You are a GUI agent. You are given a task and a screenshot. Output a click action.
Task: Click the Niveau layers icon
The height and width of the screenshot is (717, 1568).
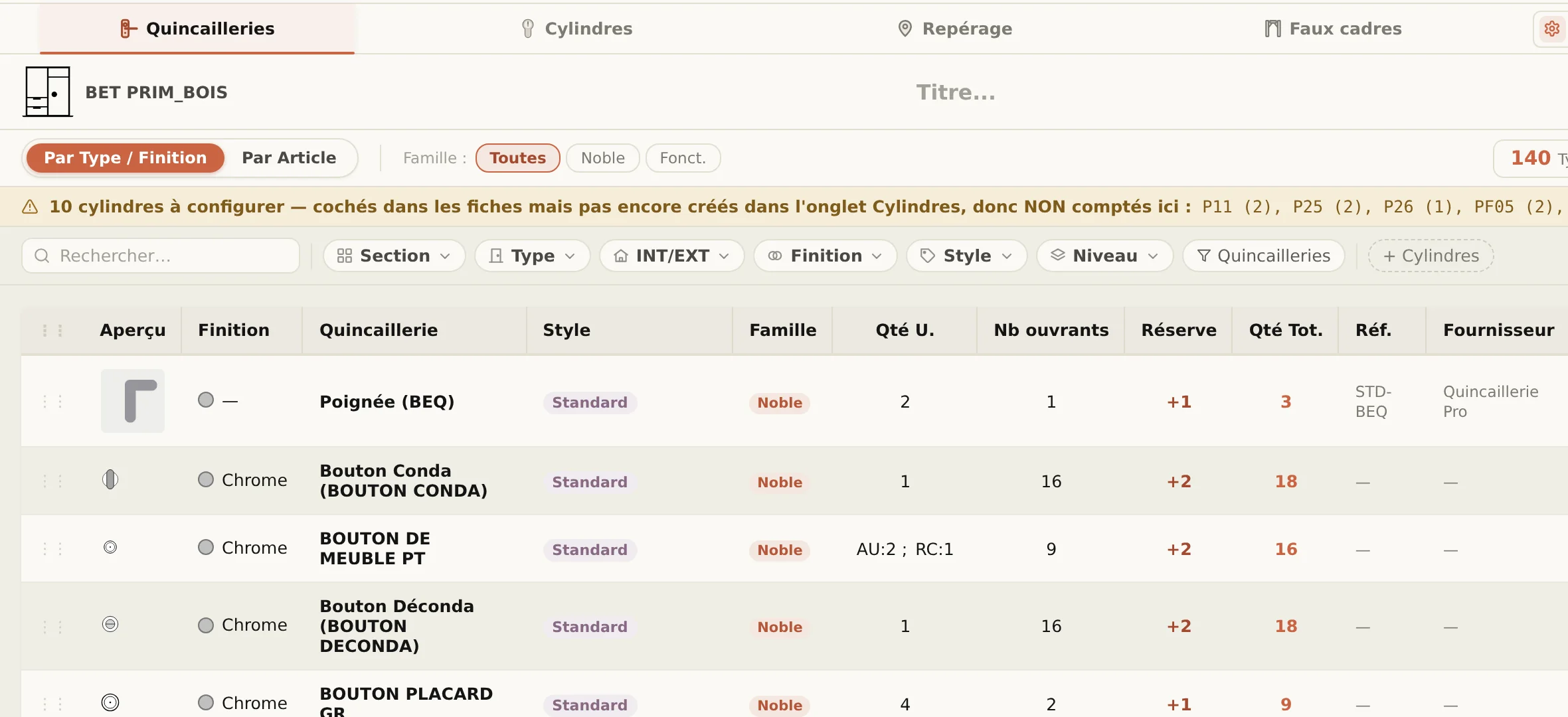coord(1058,255)
